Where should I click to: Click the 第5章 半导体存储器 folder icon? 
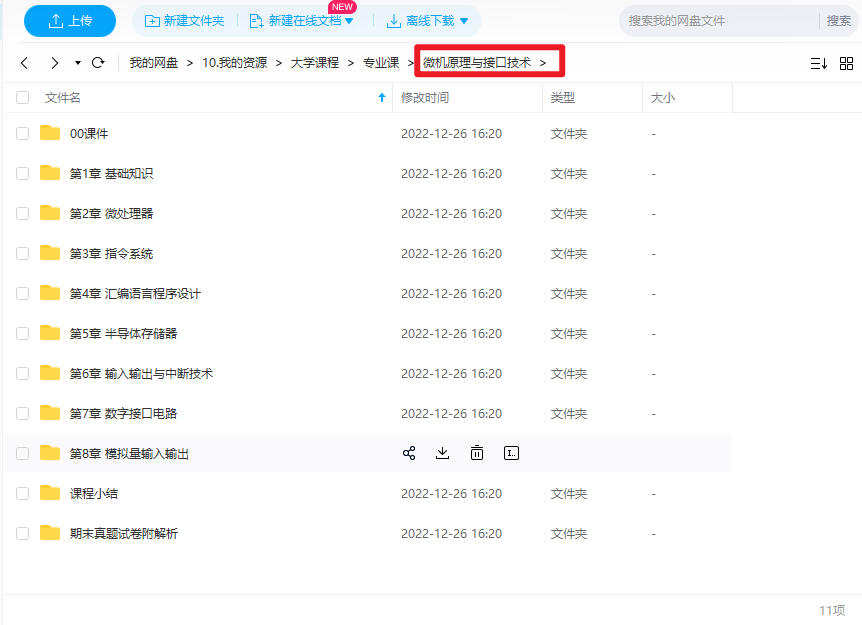pos(50,333)
